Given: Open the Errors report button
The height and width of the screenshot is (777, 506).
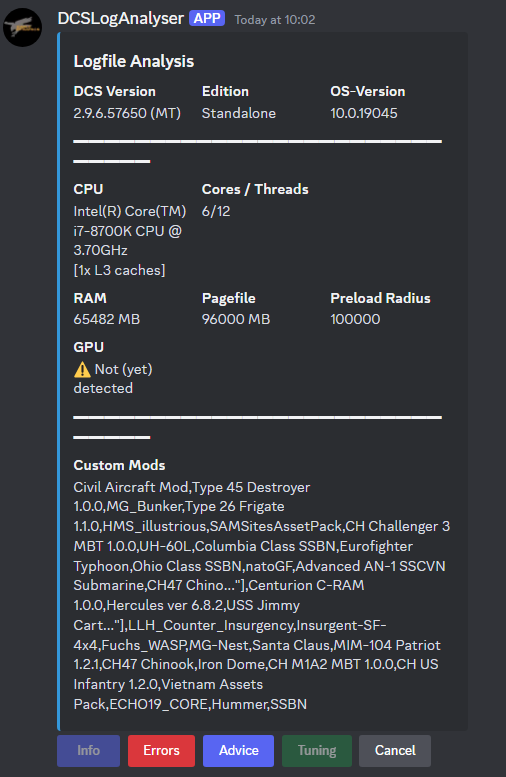Looking at the screenshot, I should [162, 750].
